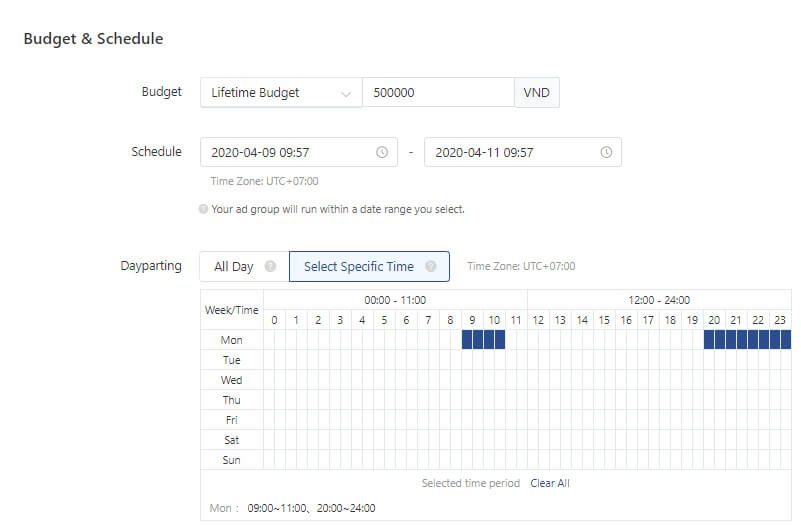Click the budget amount field showing 500000
The width and height of the screenshot is (801, 529).
pos(437,93)
